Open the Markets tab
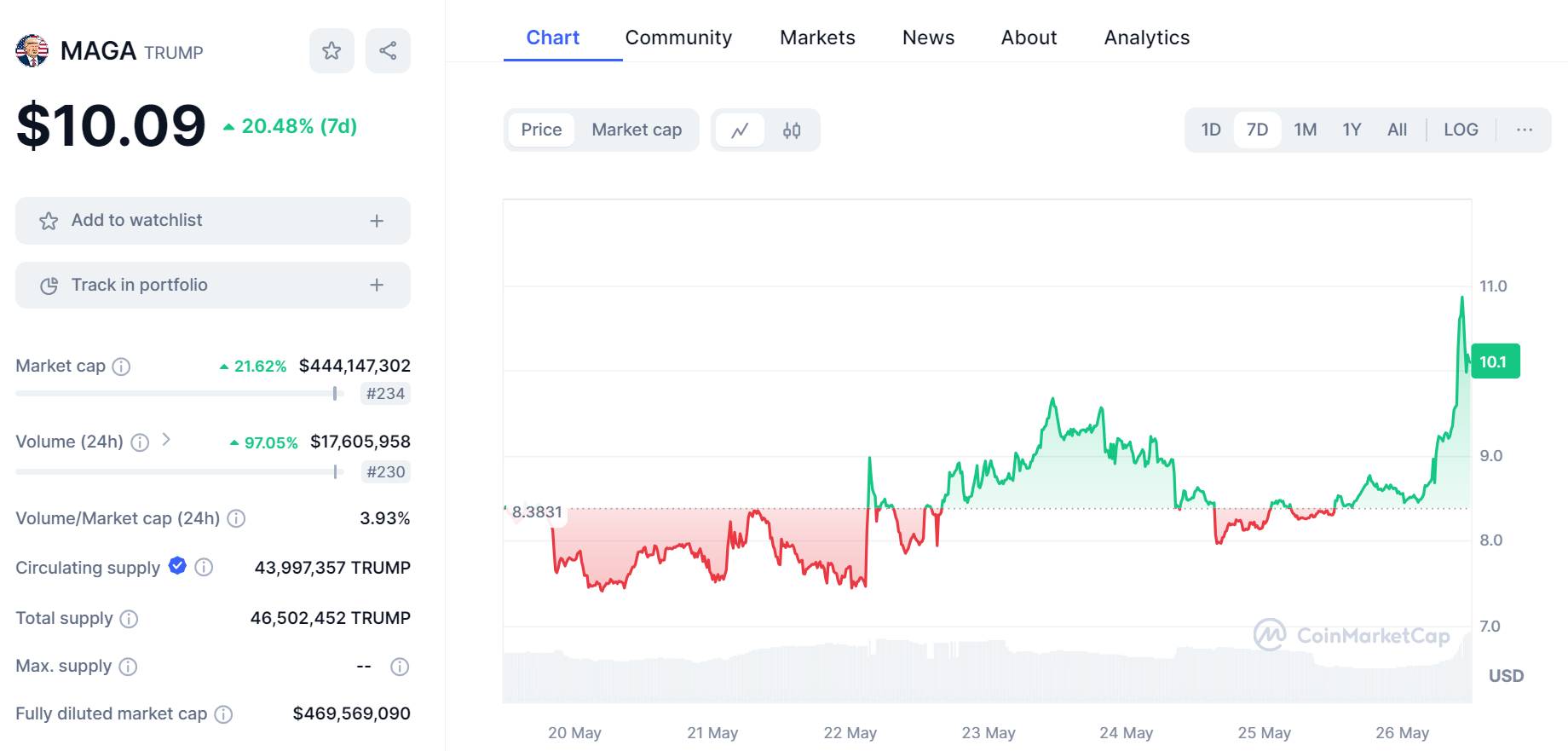1568x751 pixels. 817,38
